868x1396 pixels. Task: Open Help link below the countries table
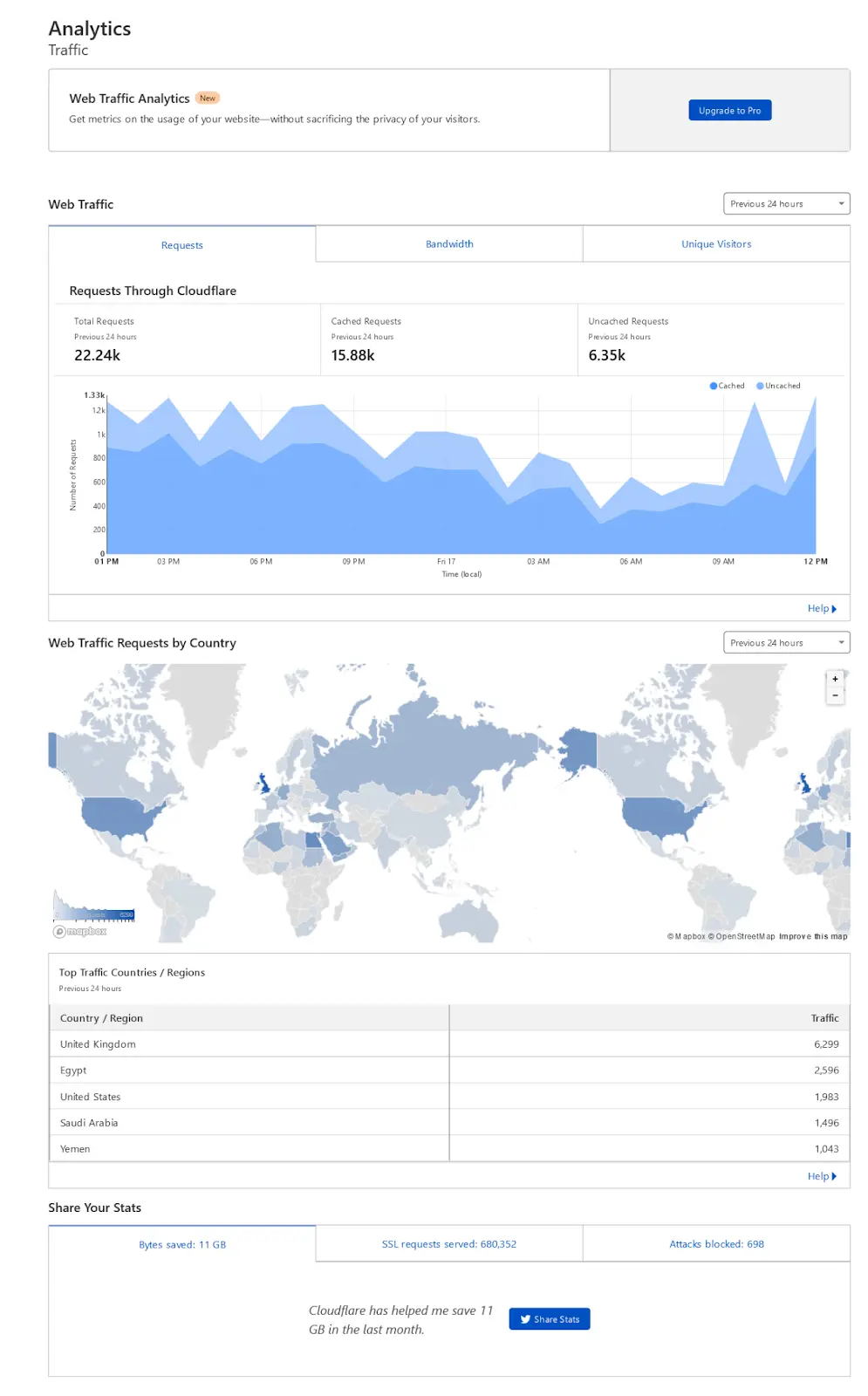[821, 1176]
